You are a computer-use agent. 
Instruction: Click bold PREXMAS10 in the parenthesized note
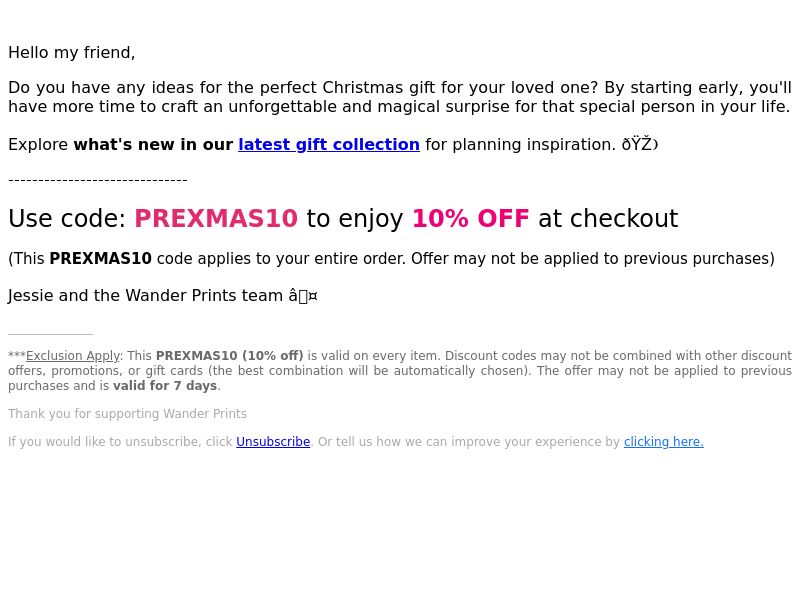[101, 259]
